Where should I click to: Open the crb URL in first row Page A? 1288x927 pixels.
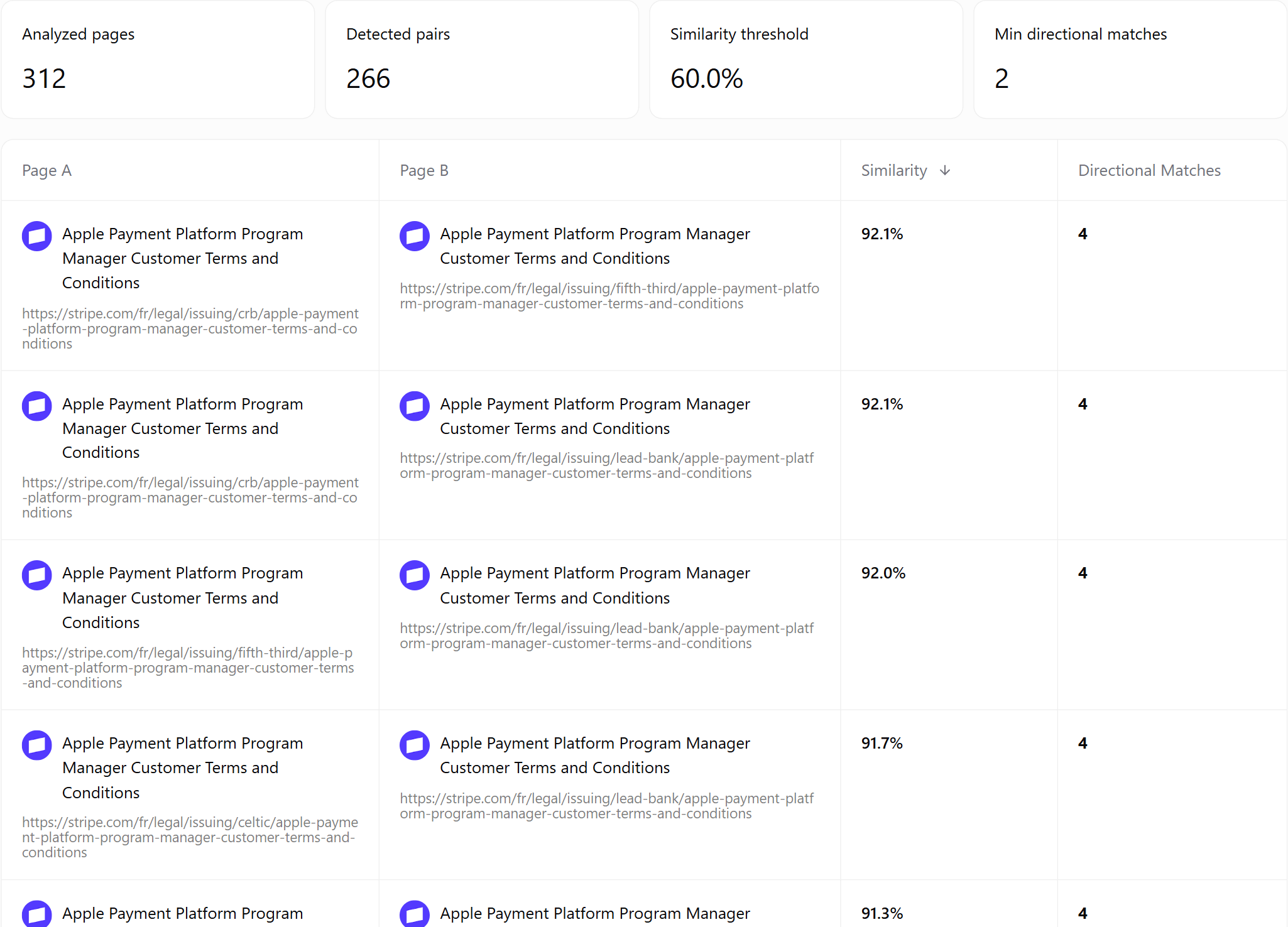coord(190,328)
